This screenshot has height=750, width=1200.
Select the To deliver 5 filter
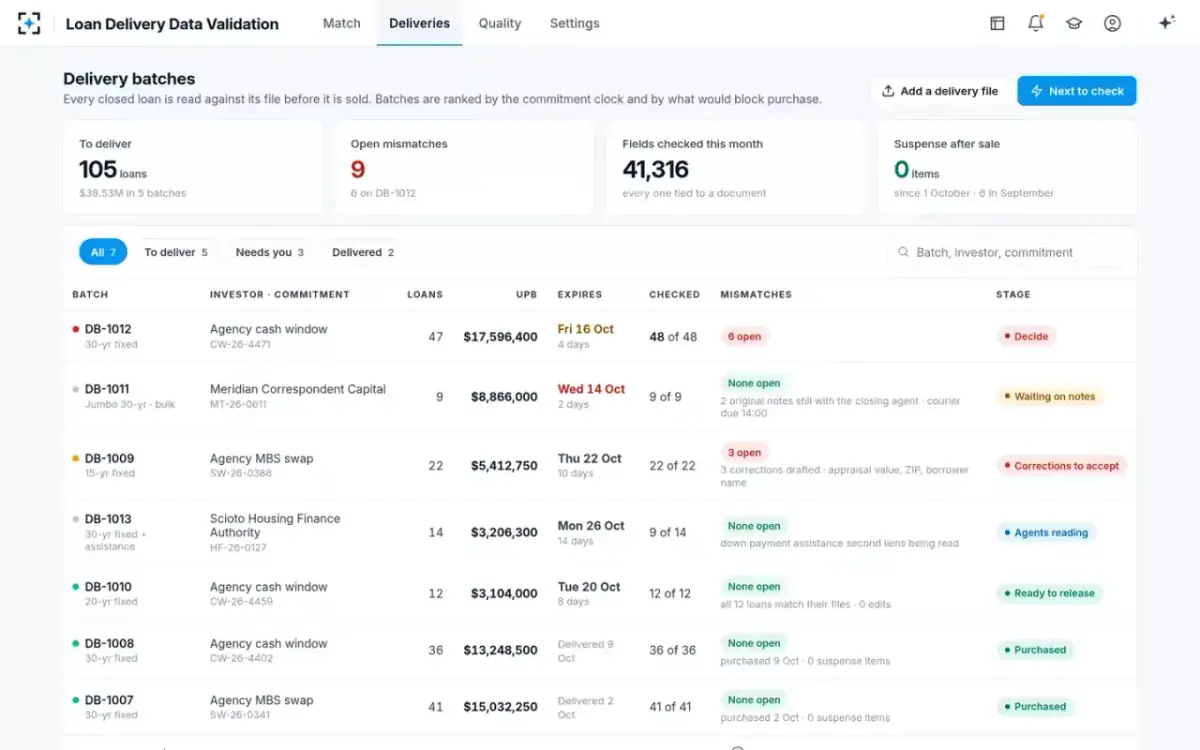(x=176, y=252)
